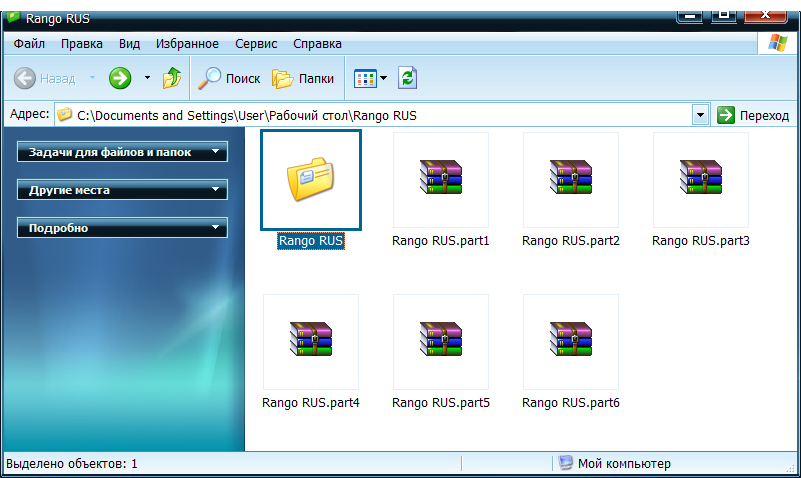Open the Вид menu
801x478 pixels.
(x=129, y=44)
